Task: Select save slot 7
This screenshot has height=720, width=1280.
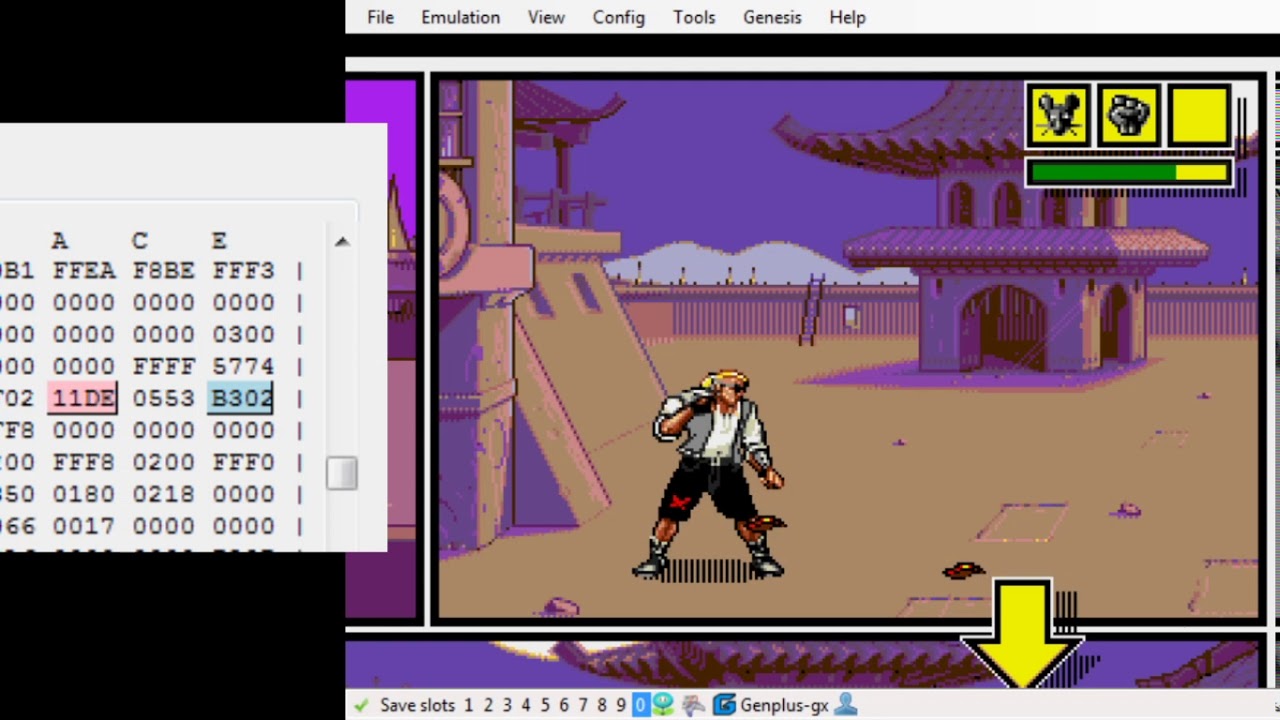Action: click(583, 705)
